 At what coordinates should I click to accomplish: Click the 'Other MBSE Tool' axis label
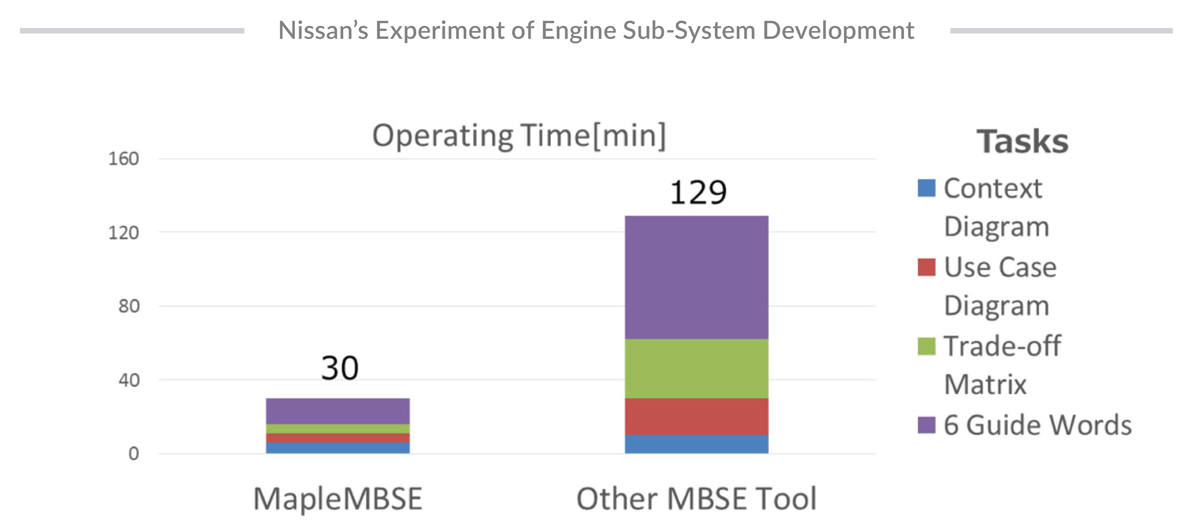pyautogui.click(x=696, y=498)
